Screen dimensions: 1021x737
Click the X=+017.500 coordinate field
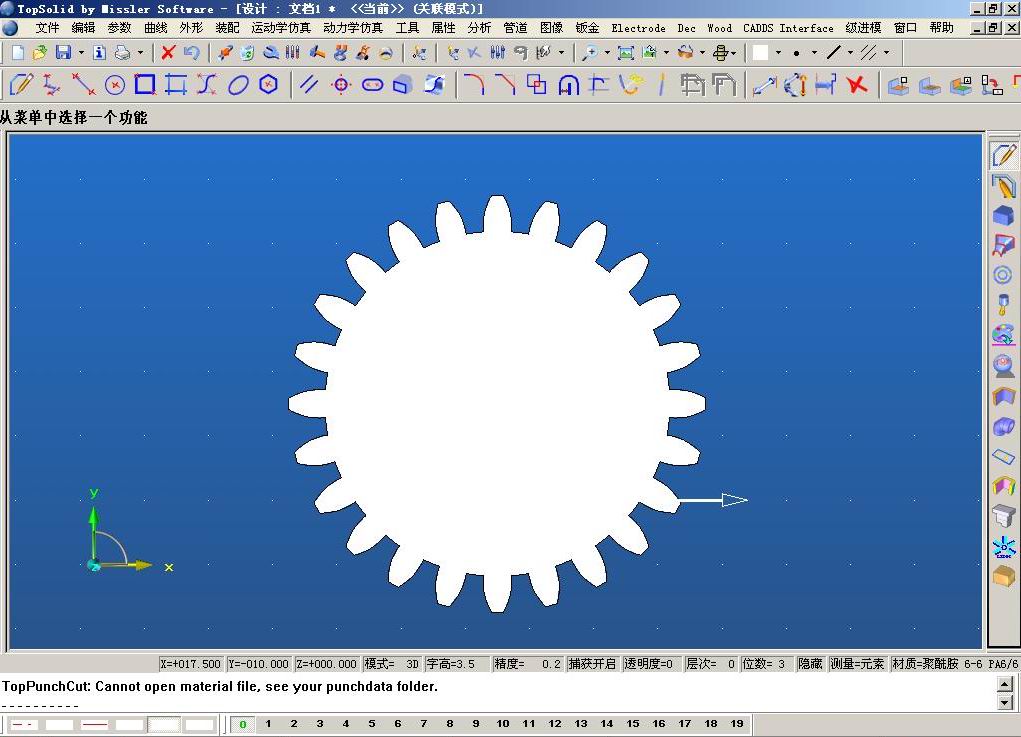[x=191, y=663]
